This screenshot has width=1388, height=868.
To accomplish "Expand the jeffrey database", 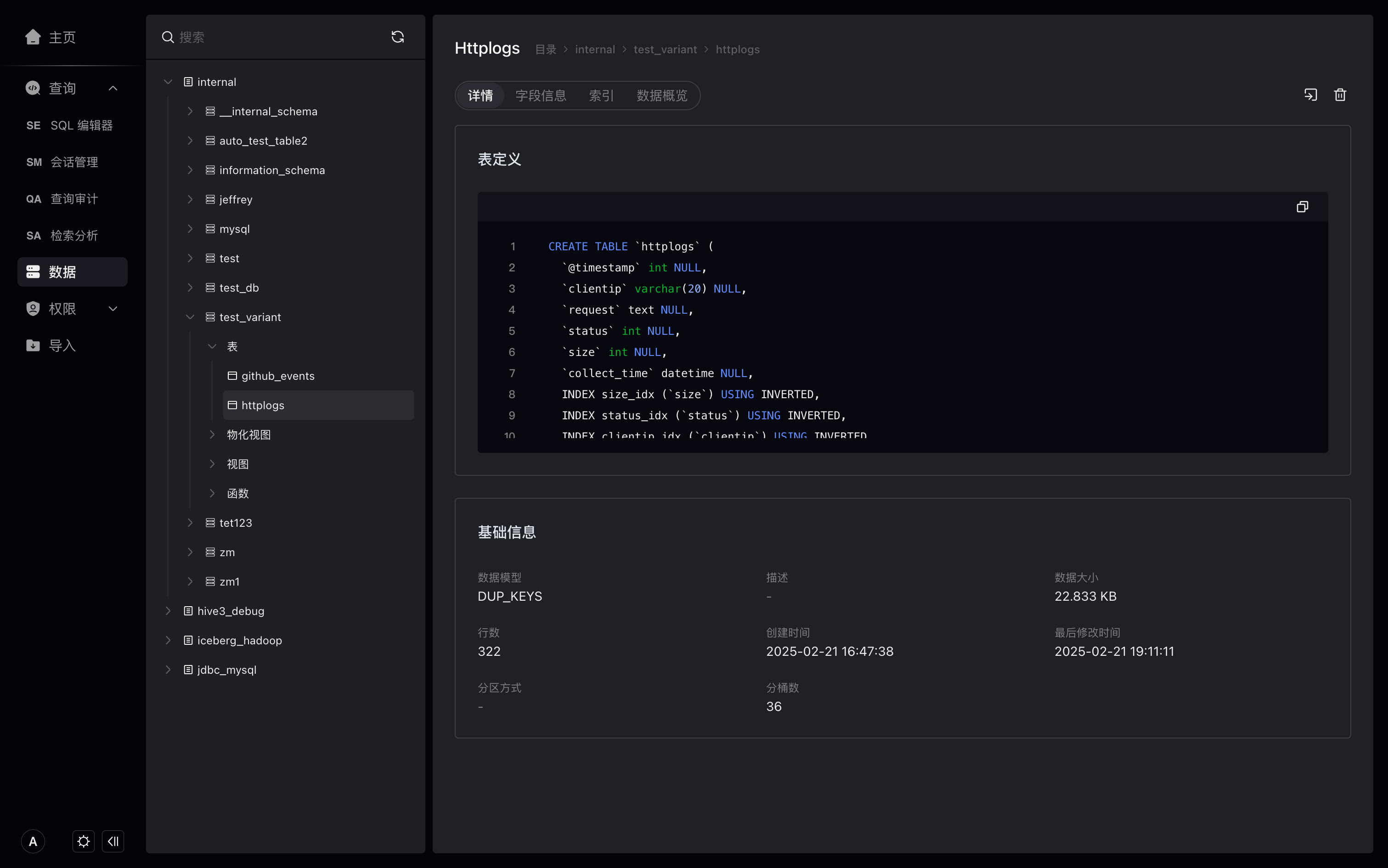I will click(190, 199).
